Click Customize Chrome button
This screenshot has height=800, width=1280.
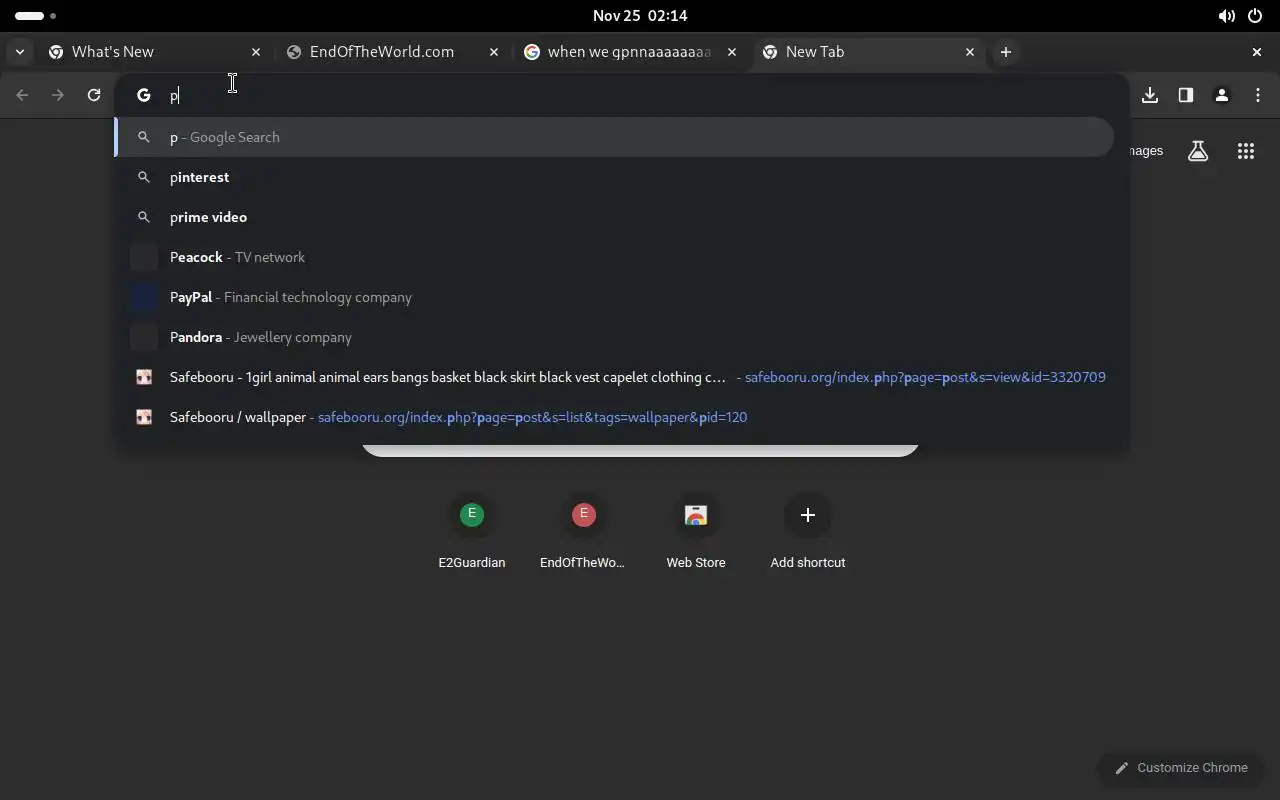click(1181, 768)
